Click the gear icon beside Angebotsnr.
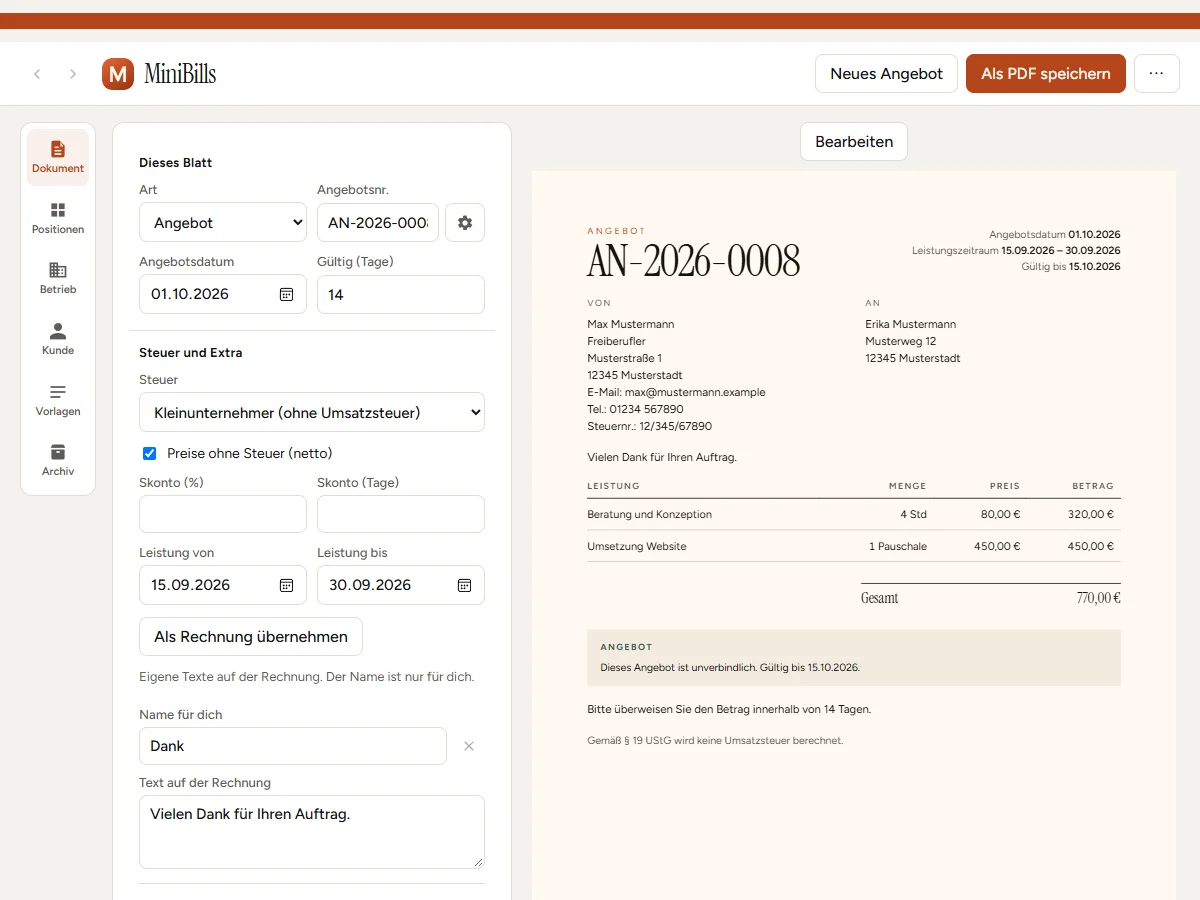 [x=465, y=223]
